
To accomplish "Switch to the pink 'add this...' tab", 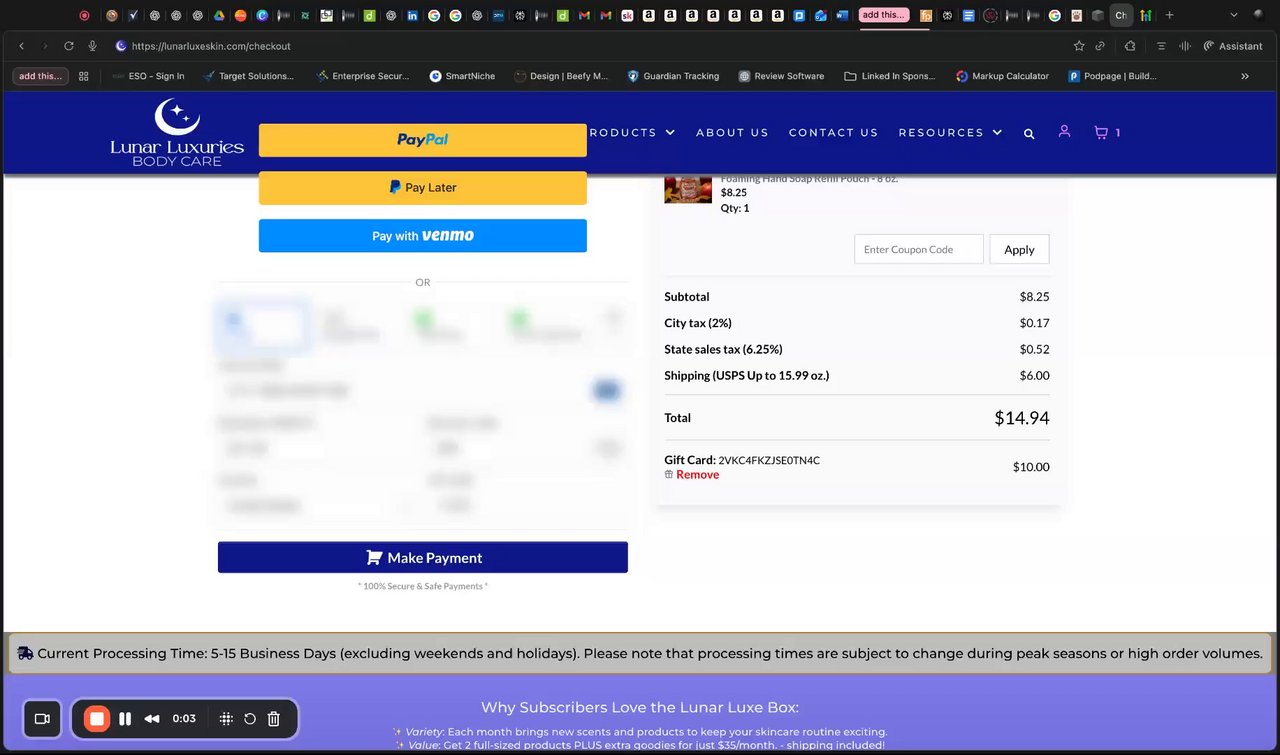I will click(884, 15).
